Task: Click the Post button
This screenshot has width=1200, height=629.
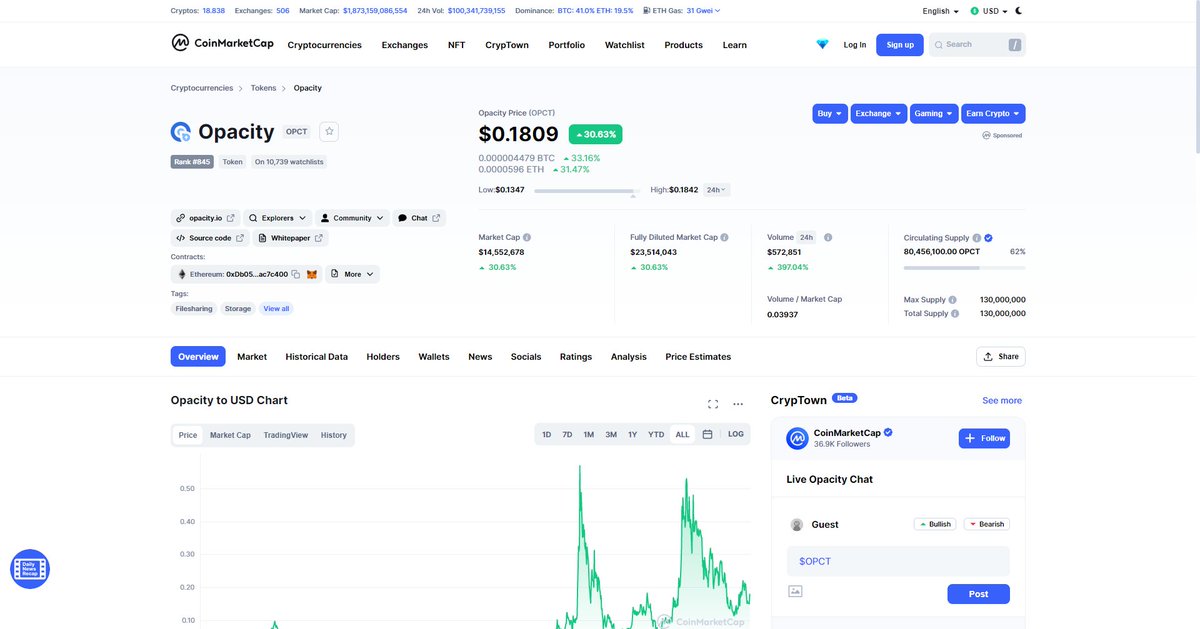Action: pos(978,594)
